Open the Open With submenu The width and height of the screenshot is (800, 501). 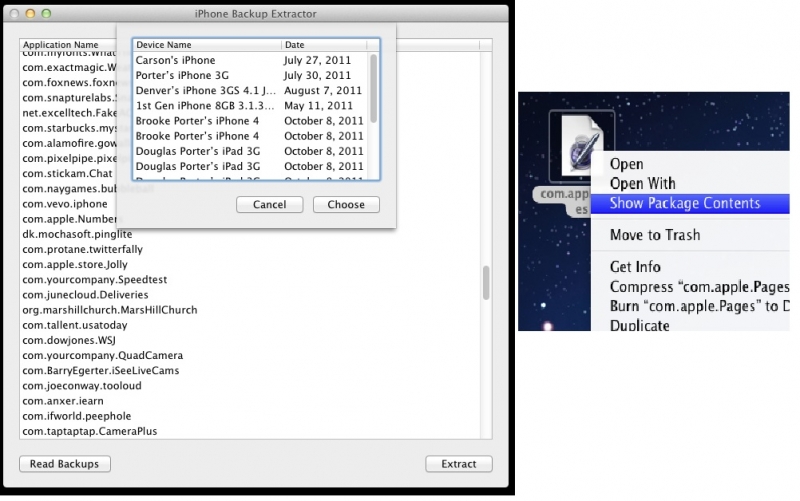click(x=642, y=183)
